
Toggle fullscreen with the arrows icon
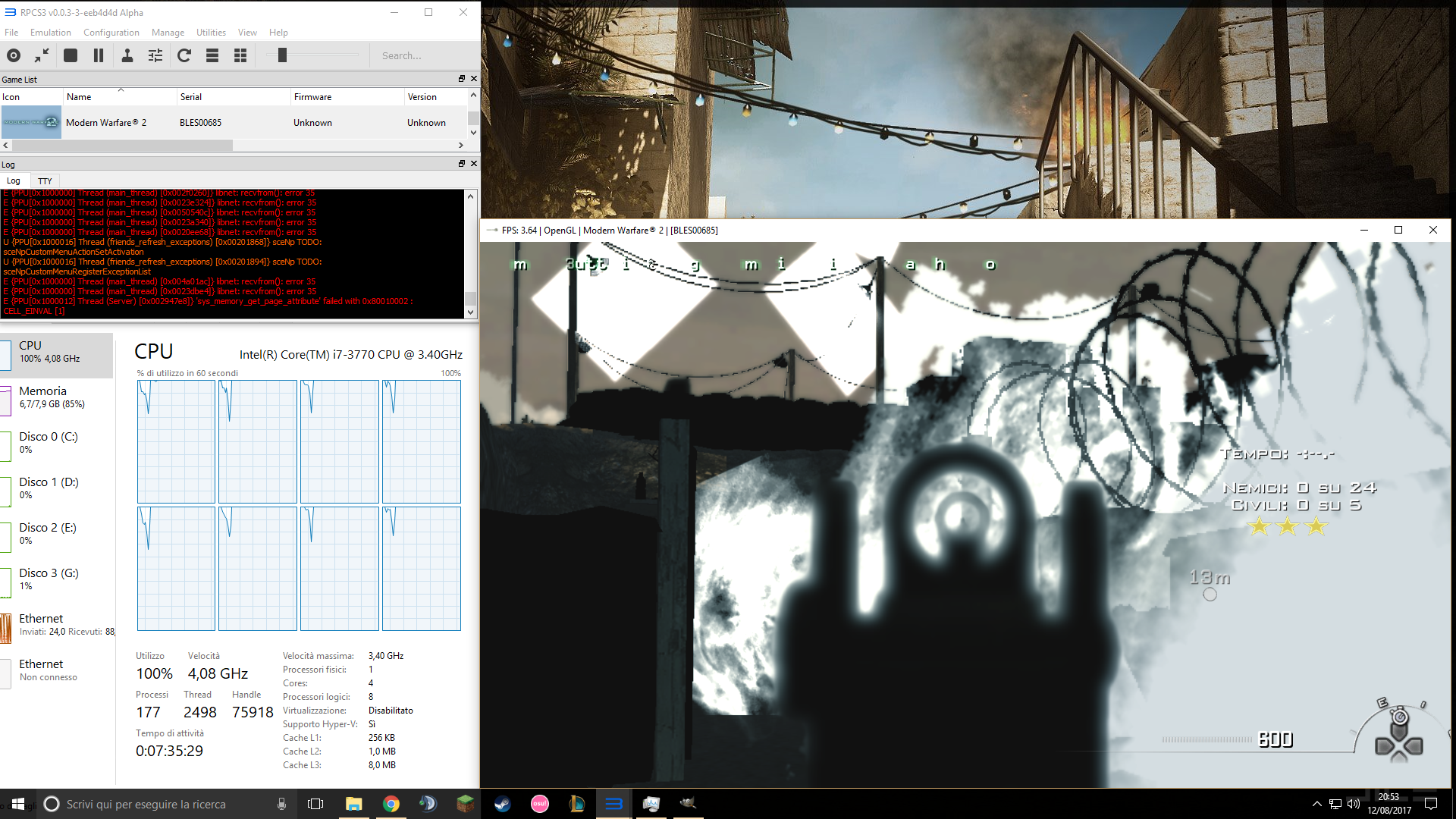tap(42, 55)
